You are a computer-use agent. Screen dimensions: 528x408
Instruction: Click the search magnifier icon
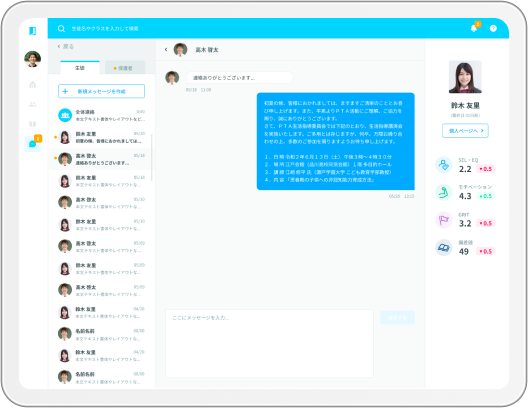pyautogui.click(x=61, y=29)
